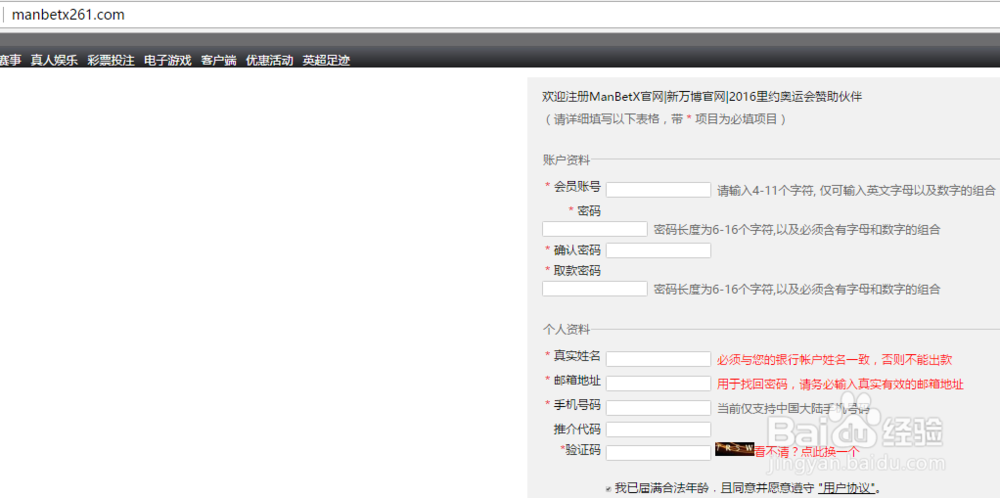Click the 取款密码 input field
Image resolution: width=1000 pixels, height=498 pixels.
[x=594, y=289]
